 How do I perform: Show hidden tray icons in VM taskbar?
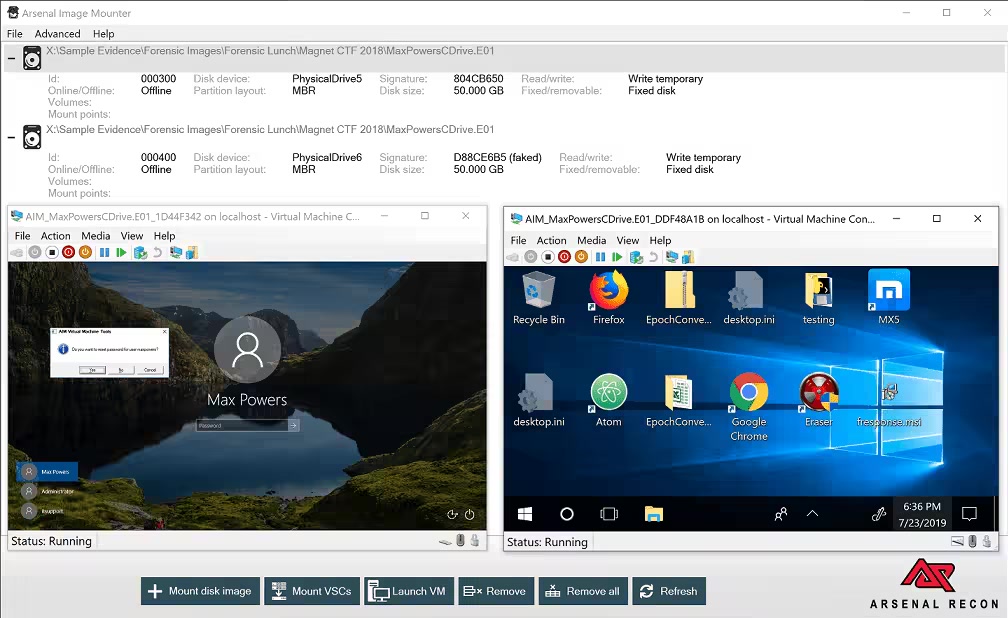pos(812,514)
